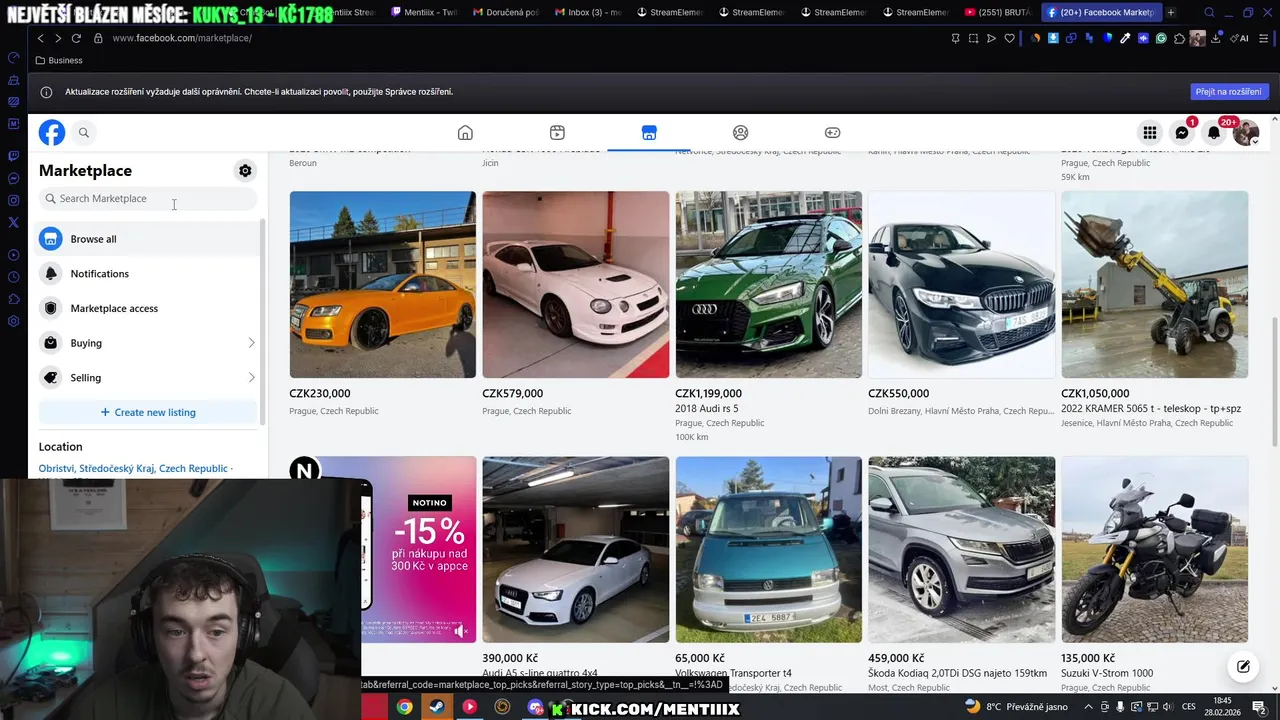Click the heart bookmark icon in toolbar
The width and height of the screenshot is (1280, 720).
click(x=1009, y=38)
